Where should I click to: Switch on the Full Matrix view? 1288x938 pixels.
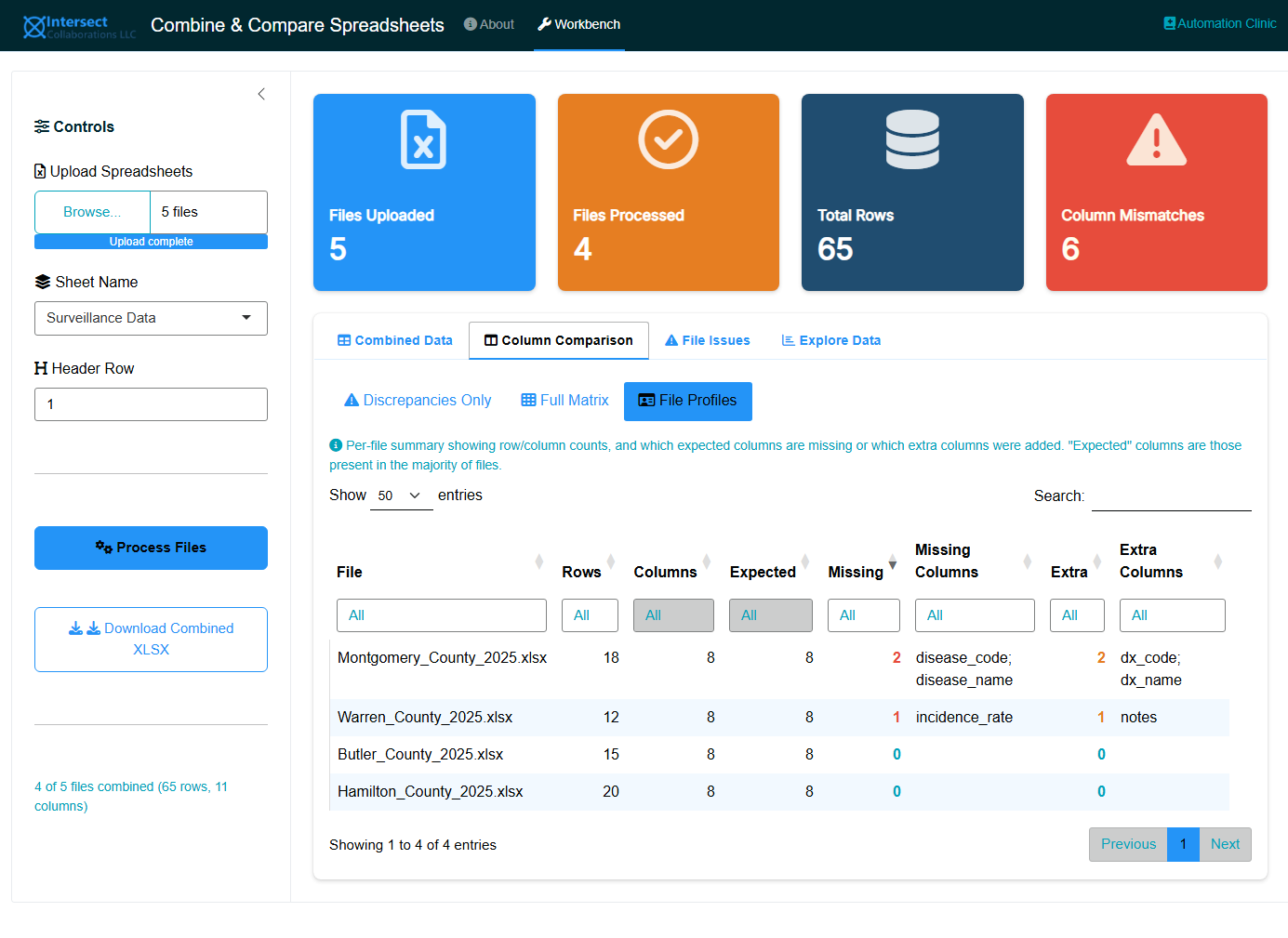click(564, 400)
